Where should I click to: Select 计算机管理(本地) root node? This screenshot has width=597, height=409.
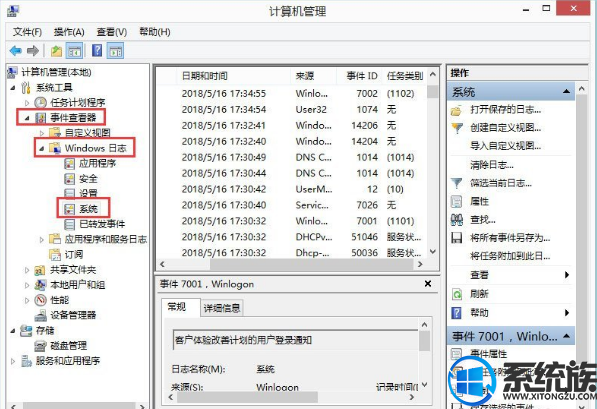56,72
